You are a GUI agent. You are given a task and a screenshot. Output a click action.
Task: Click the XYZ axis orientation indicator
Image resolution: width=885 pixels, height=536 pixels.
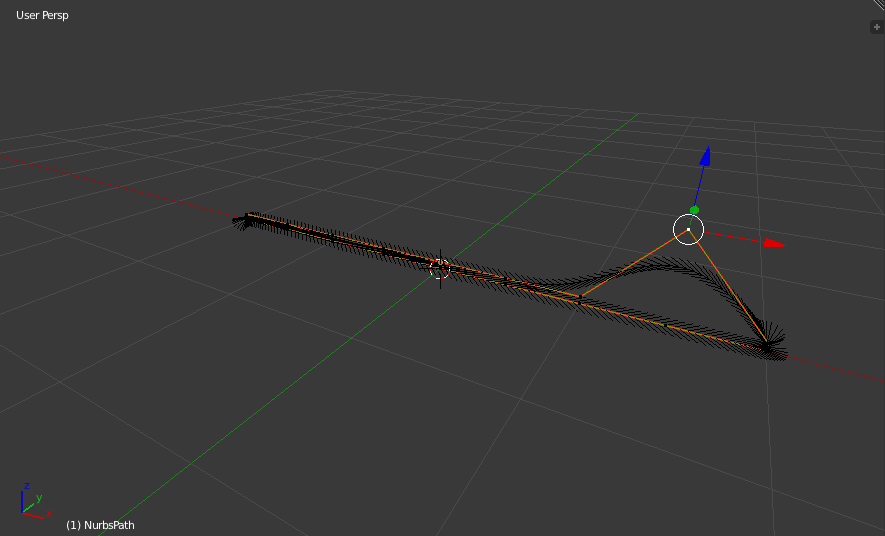pos(35,500)
